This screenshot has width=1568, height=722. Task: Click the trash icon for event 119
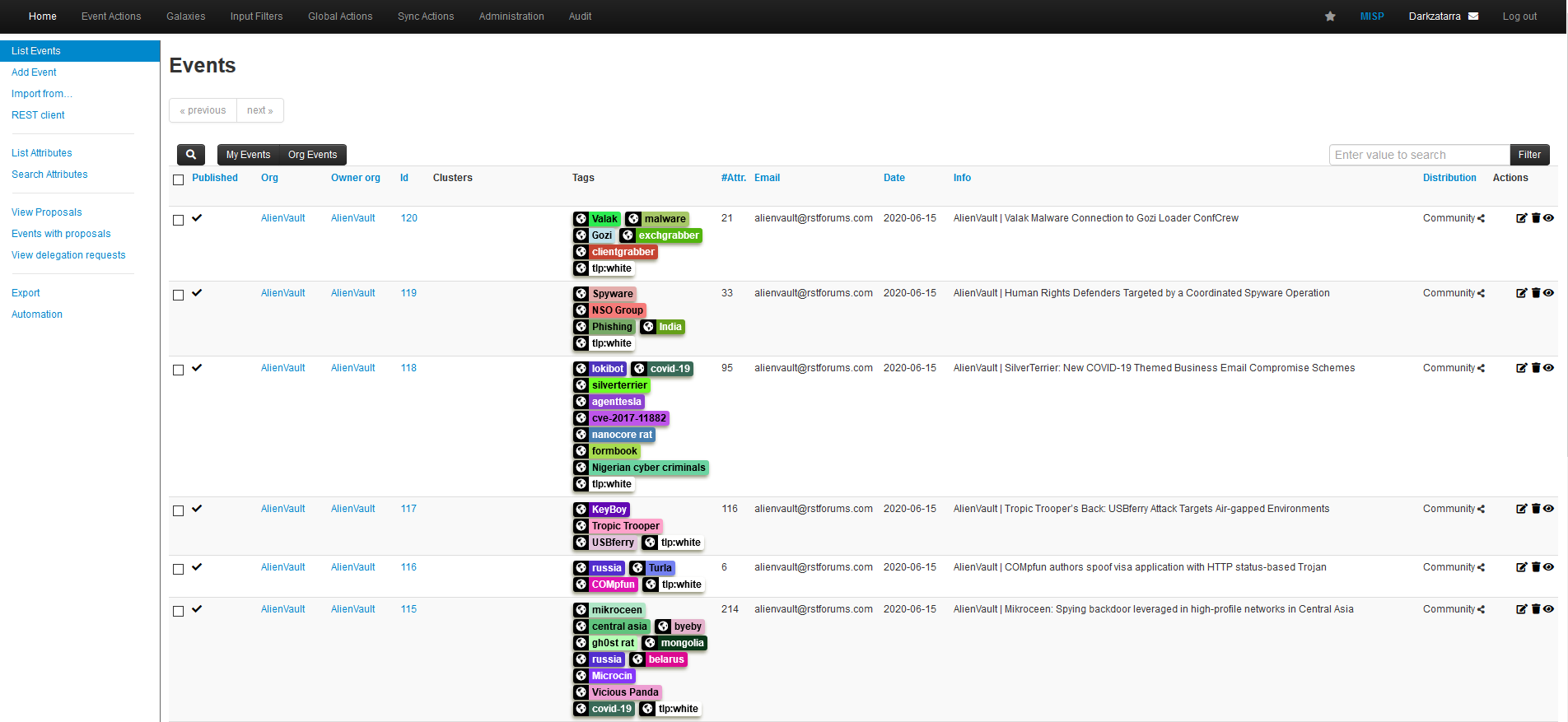pos(1536,293)
